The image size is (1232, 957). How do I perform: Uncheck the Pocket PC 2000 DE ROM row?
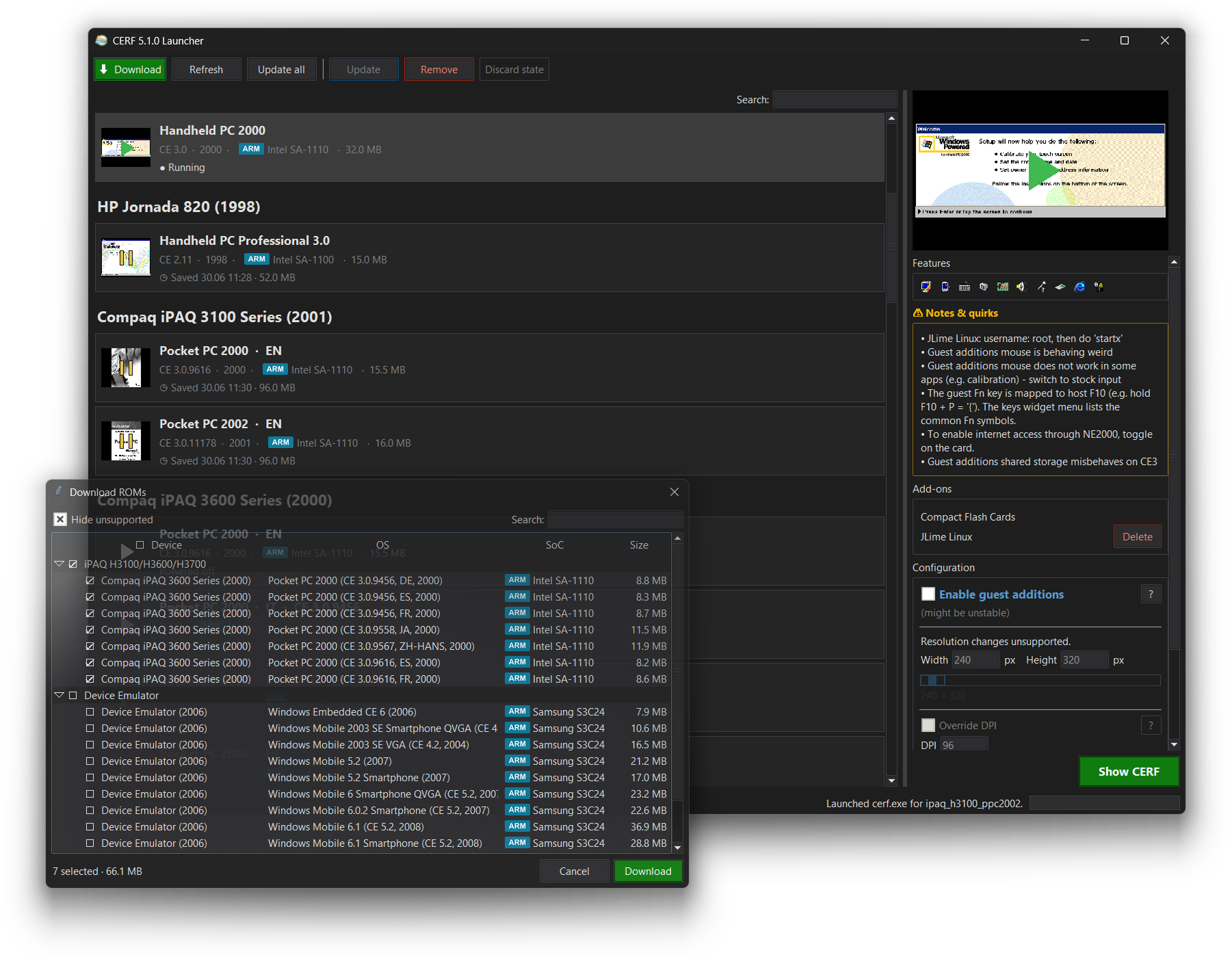coord(90,581)
